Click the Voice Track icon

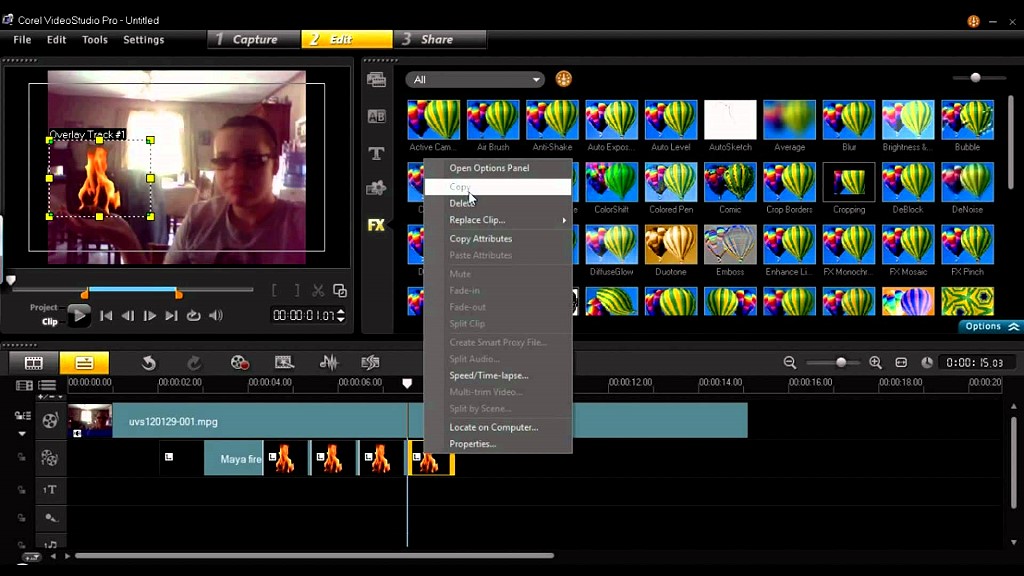(x=50, y=518)
